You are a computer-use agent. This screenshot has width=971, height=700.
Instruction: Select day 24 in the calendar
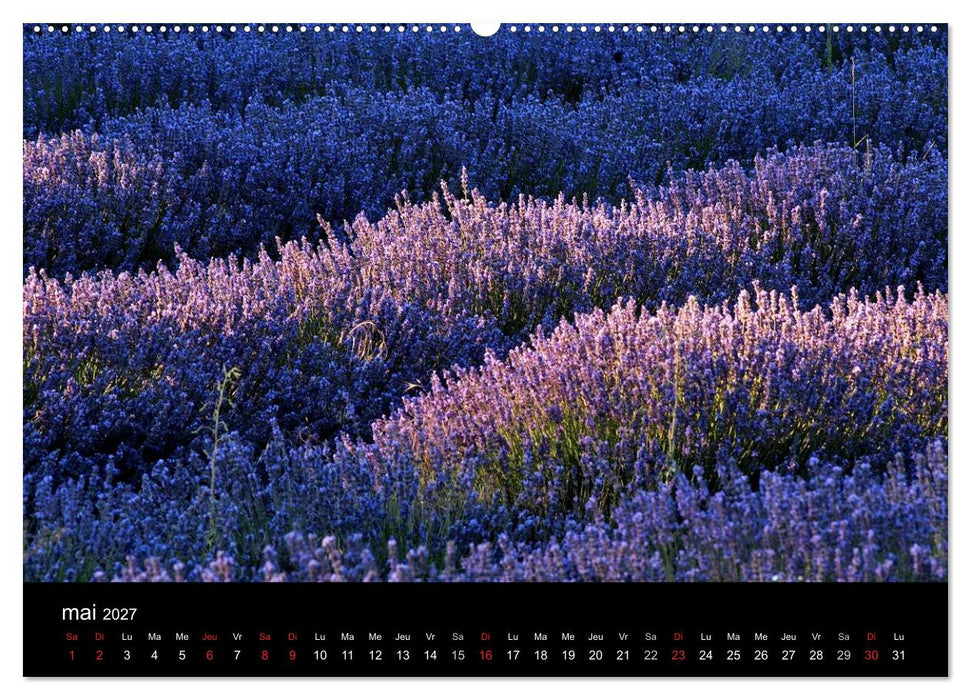click(706, 655)
